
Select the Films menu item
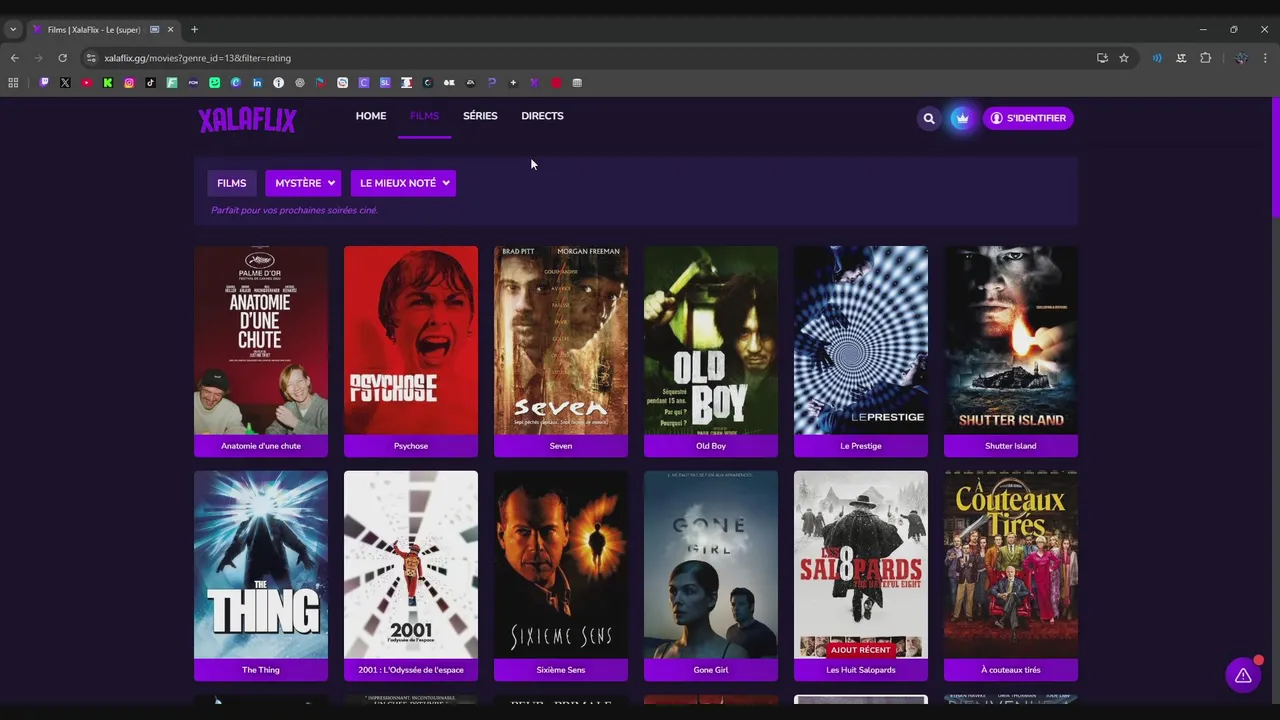tap(424, 116)
